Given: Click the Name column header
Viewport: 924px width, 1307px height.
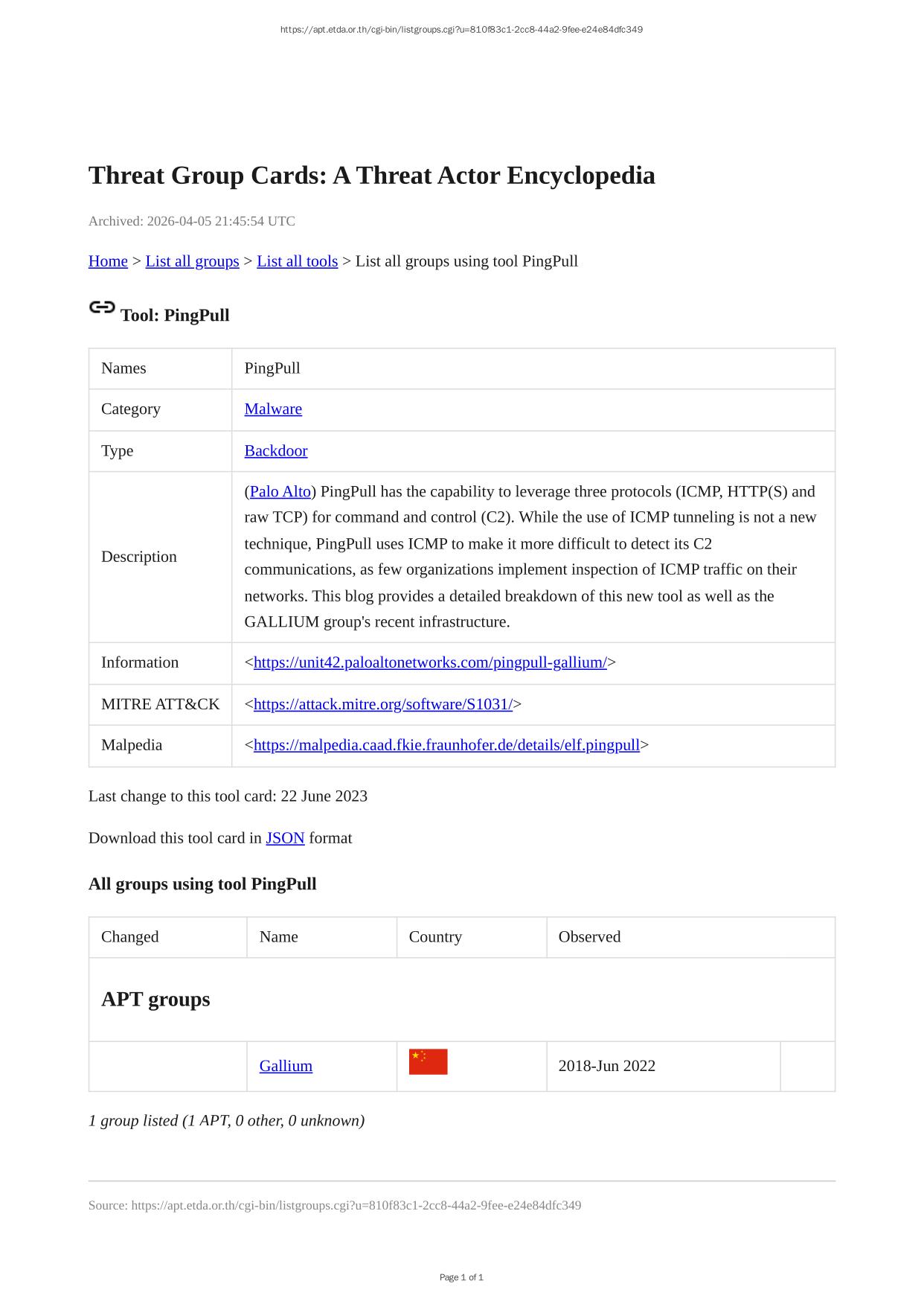Looking at the screenshot, I should pyautogui.click(x=279, y=937).
